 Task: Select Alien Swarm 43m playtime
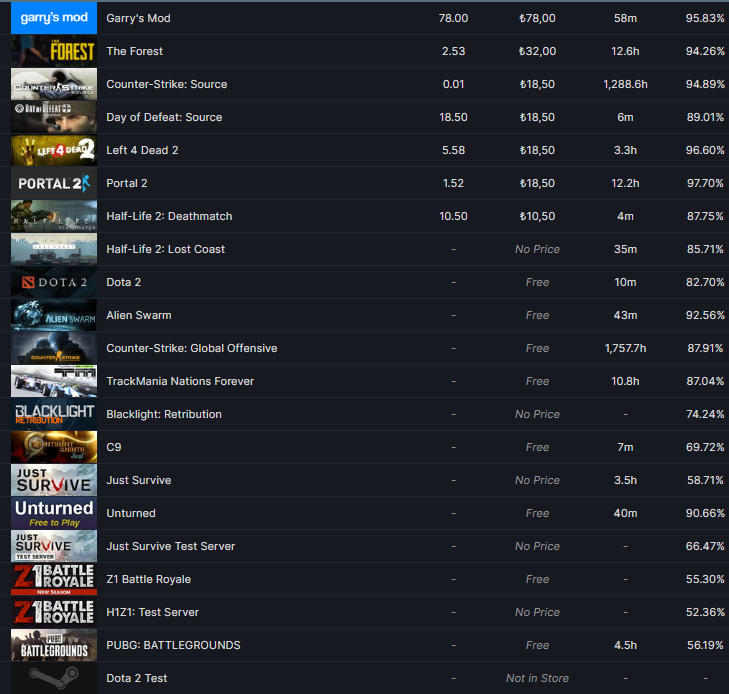(625, 315)
